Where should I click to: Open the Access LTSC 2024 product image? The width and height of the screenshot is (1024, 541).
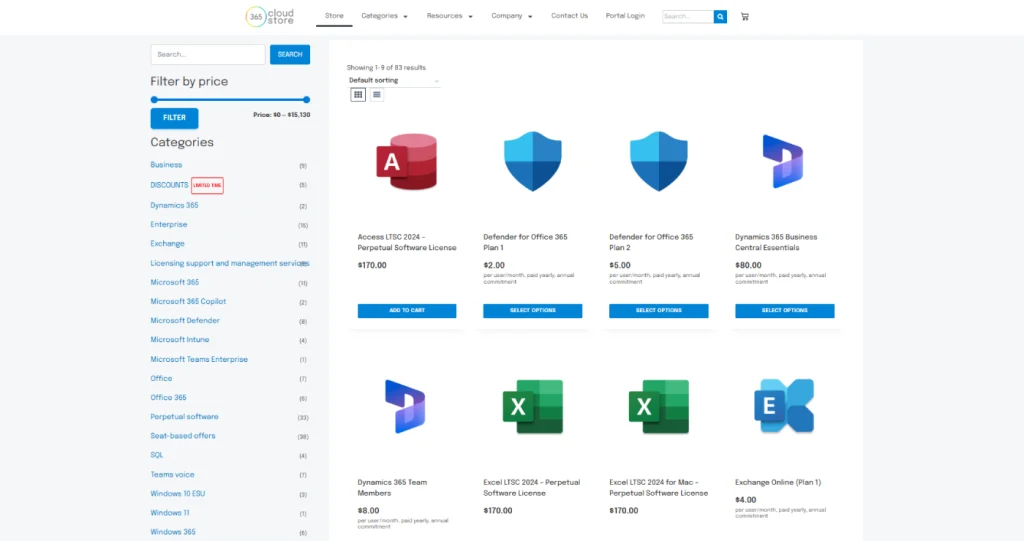pos(407,161)
